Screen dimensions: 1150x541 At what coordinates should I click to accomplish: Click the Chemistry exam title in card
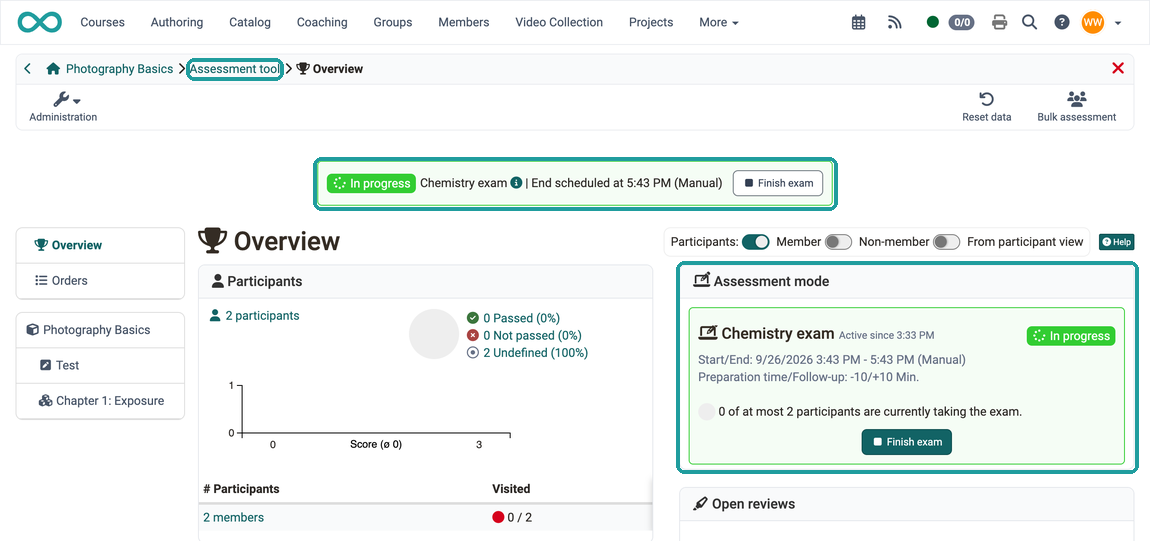pyautogui.click(x=778, y=334)
